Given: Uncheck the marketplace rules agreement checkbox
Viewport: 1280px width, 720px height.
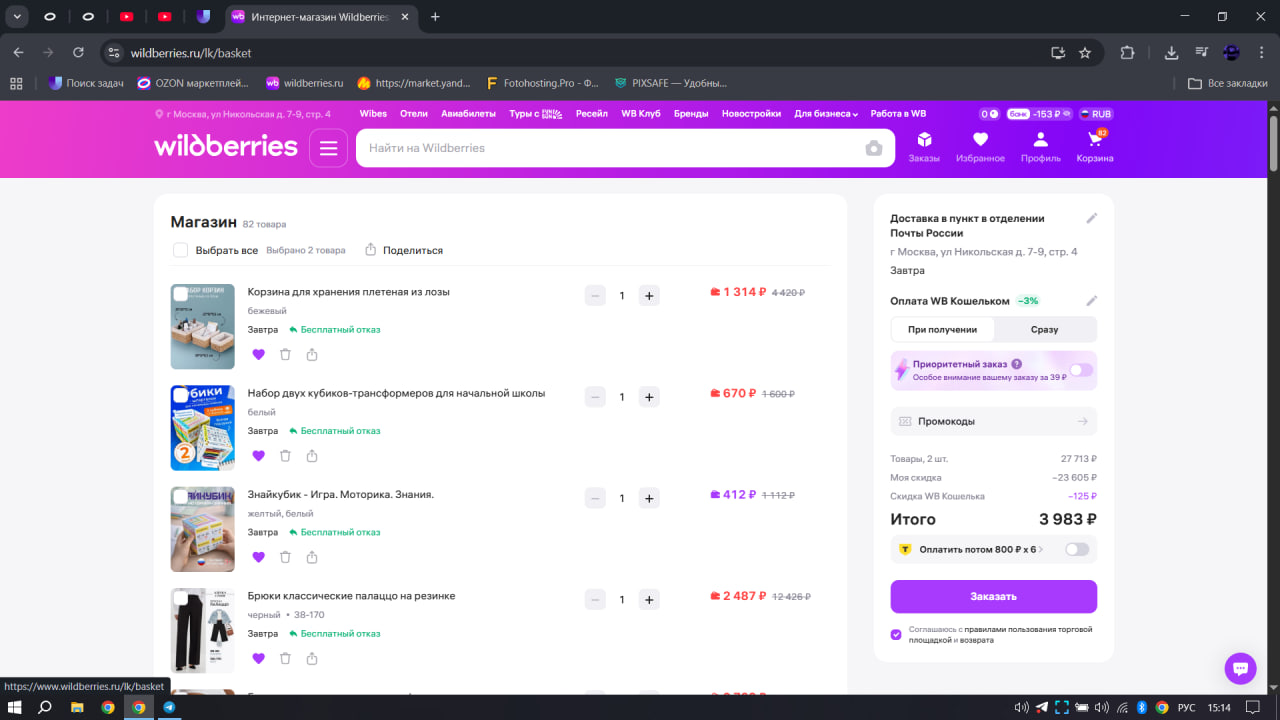Looking at the screenshot, I should [896, 634].
